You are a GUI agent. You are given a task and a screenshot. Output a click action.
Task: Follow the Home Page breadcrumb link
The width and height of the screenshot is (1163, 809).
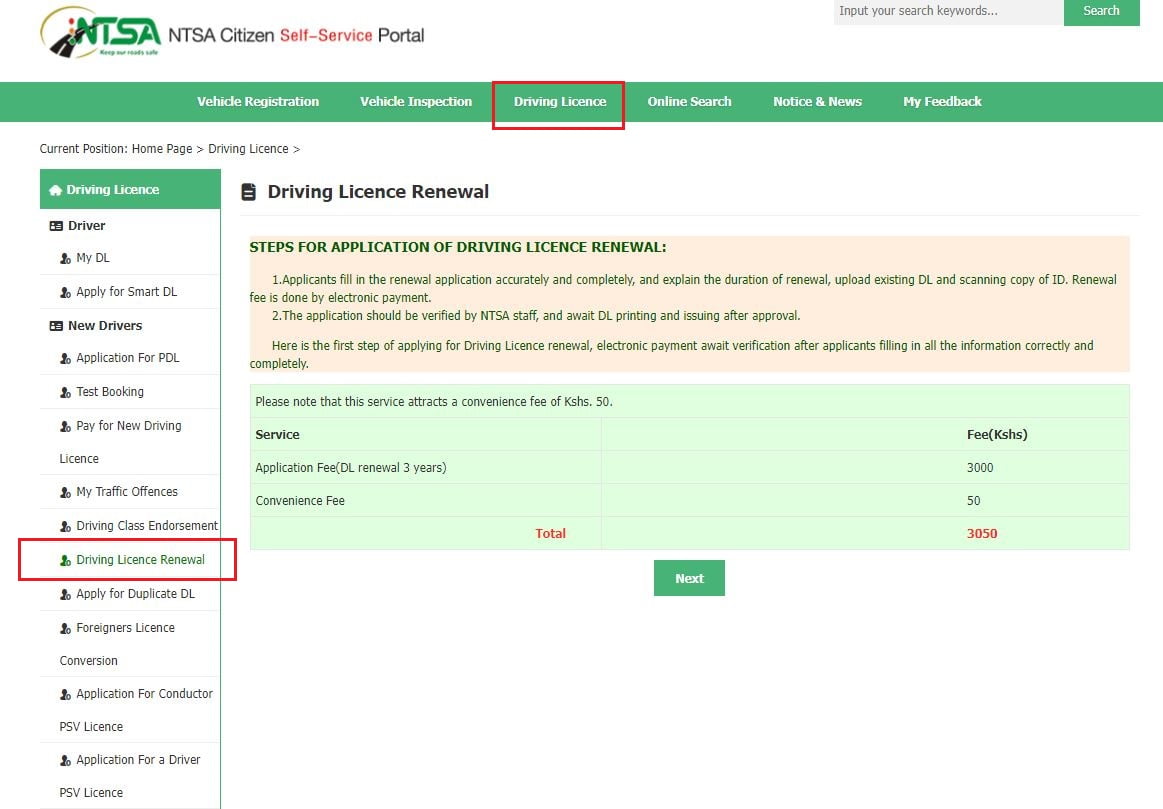162,149
